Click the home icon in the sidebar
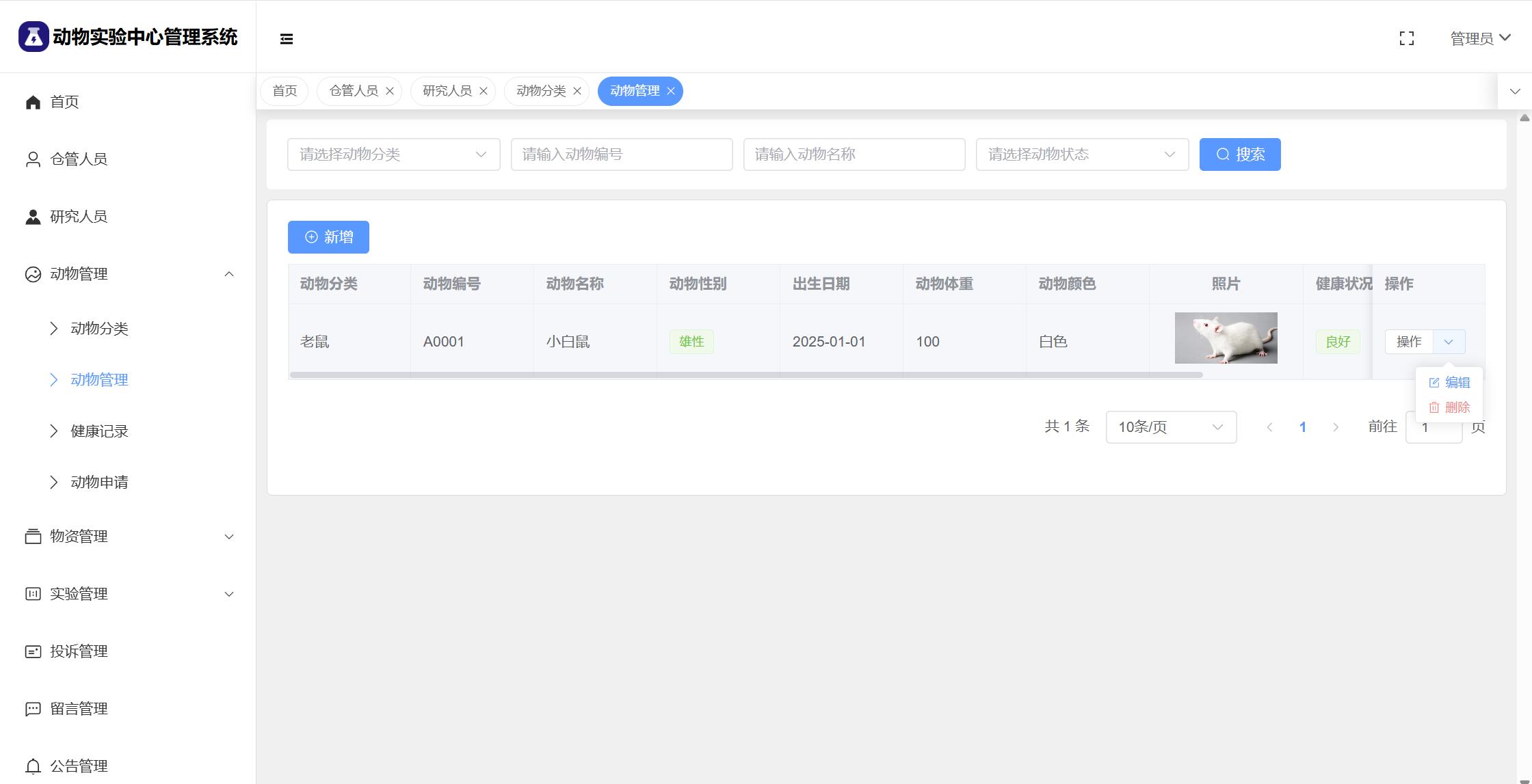Image resolution: width=1532 pixels, height=784 pixels. (33, 102)
